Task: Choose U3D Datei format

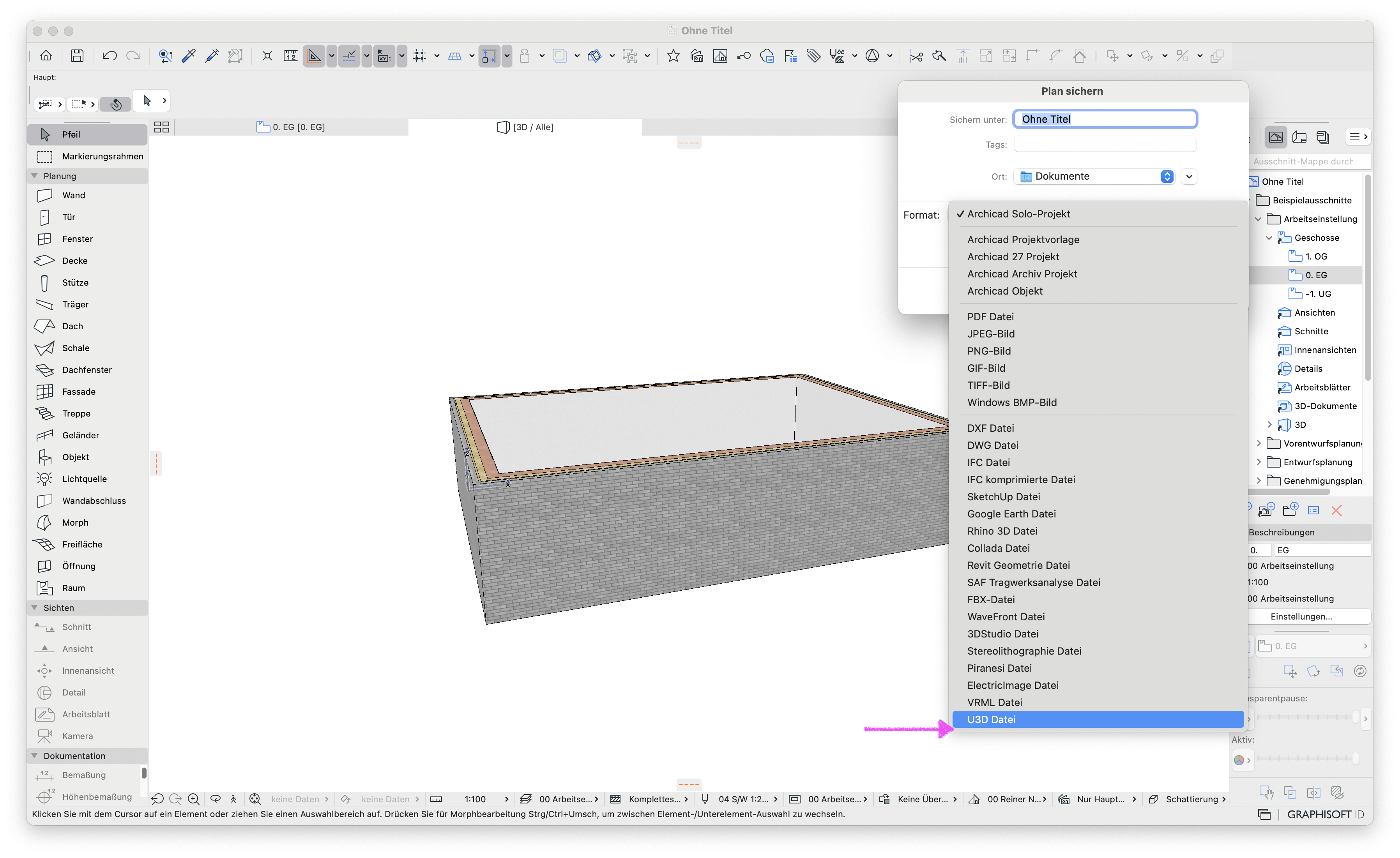Action: [x=1098, y=720]
